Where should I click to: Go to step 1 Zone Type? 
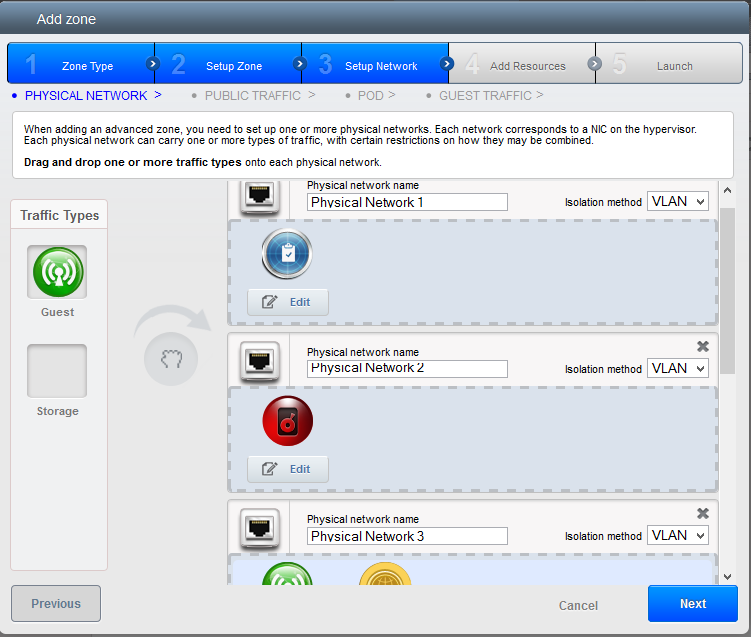(81, 63)
